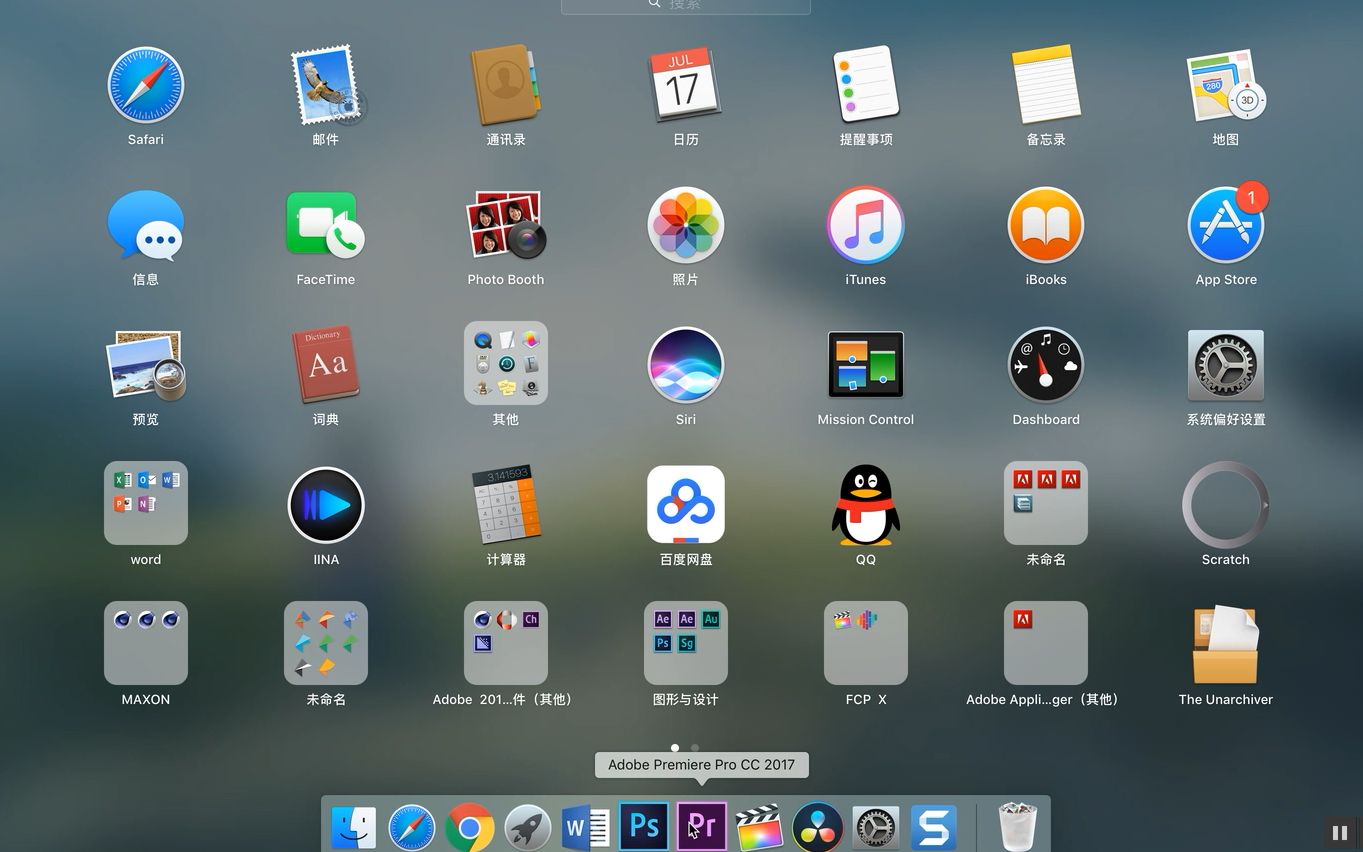
Task: Launch Dashboard
Action: [x=1046, y=365]
